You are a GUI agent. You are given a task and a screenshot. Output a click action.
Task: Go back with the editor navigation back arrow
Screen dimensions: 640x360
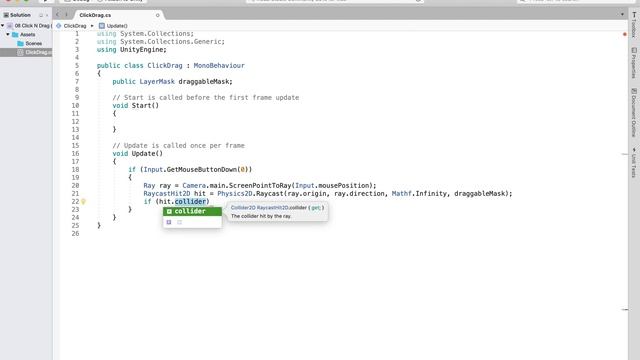coord(58,15)
